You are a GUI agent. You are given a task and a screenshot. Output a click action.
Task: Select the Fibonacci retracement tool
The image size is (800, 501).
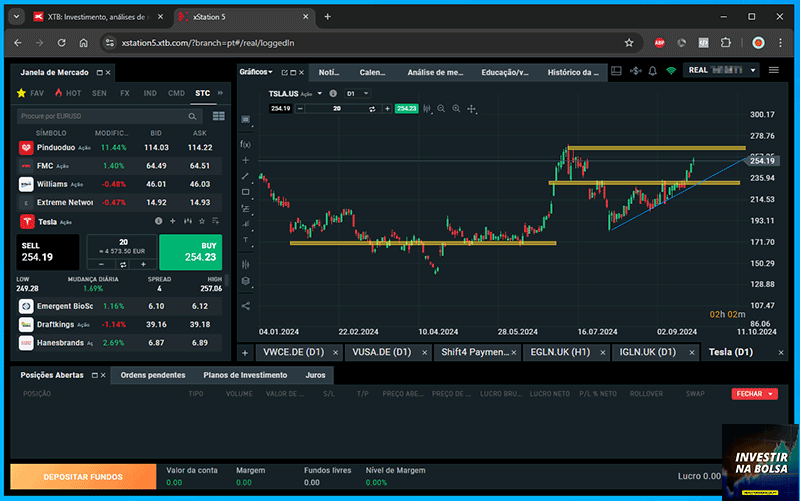(245, 208)
